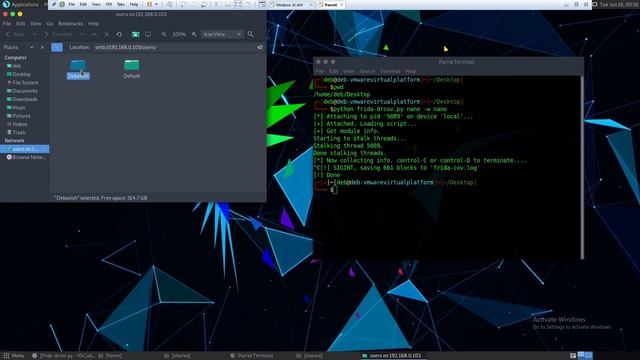
Task: Clear the location field with end icon
Action: point(260,47)
